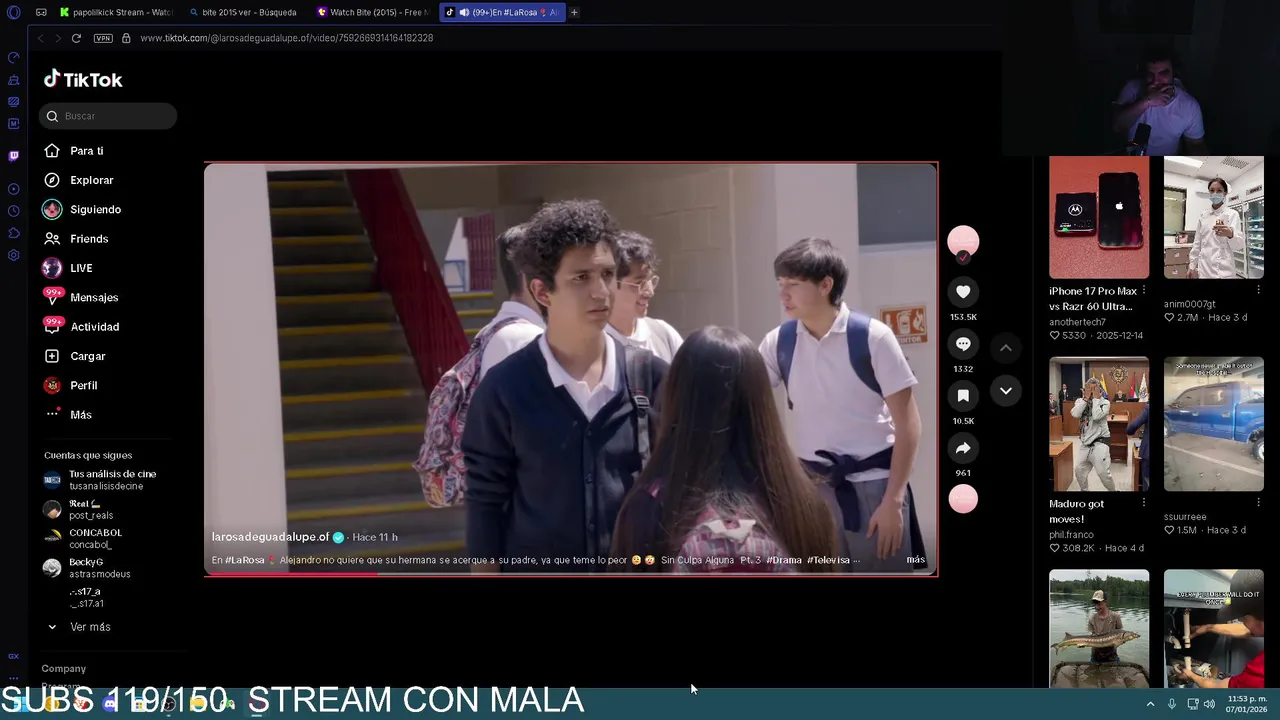
Task: Open options for anim0007gt video
Action: point(1258,290)
